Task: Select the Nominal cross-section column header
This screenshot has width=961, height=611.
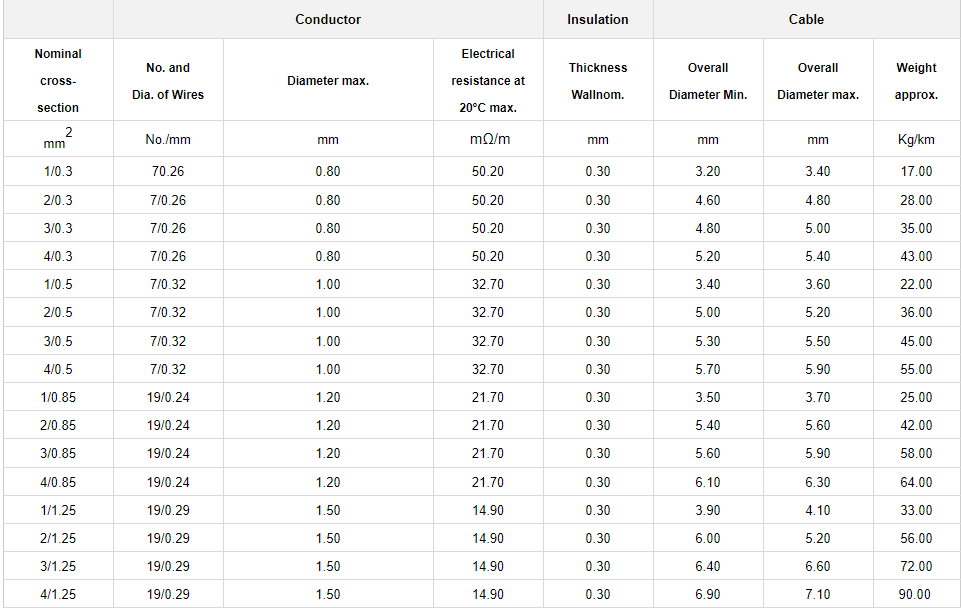Action: [58, 81]
